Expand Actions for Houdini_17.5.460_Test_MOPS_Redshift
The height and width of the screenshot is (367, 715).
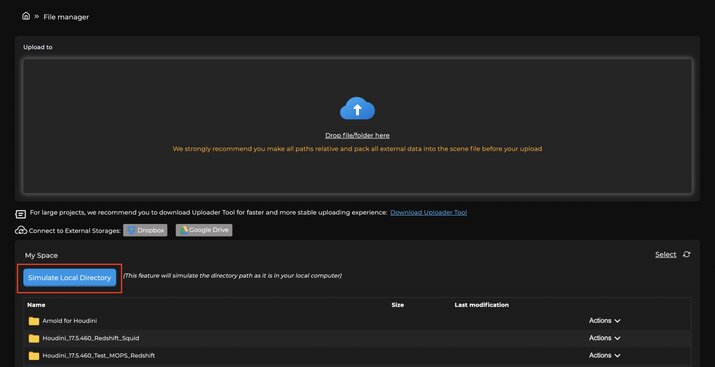(604, 355)
